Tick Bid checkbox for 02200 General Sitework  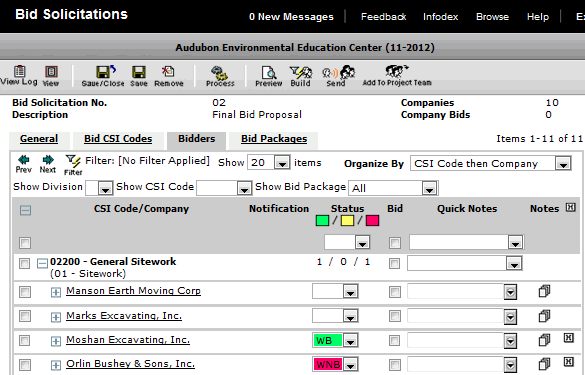(394, 263)
